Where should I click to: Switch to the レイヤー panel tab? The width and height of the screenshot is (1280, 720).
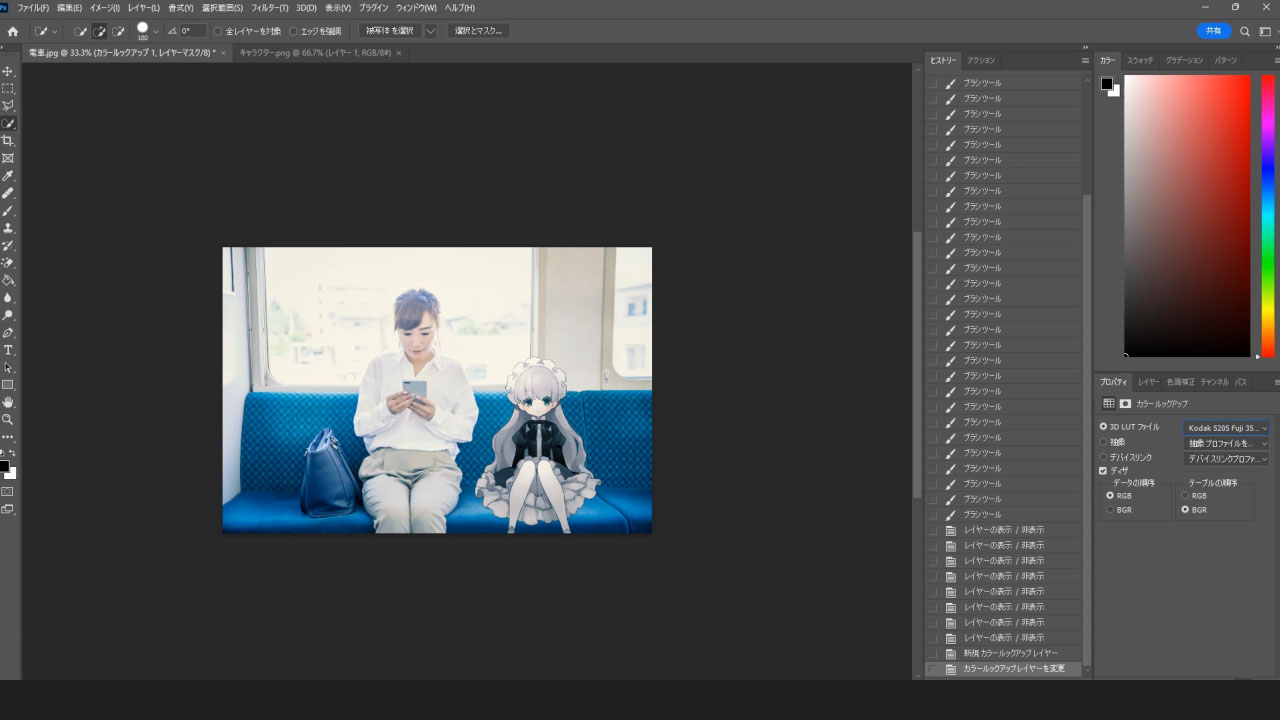pos(1148,382)
